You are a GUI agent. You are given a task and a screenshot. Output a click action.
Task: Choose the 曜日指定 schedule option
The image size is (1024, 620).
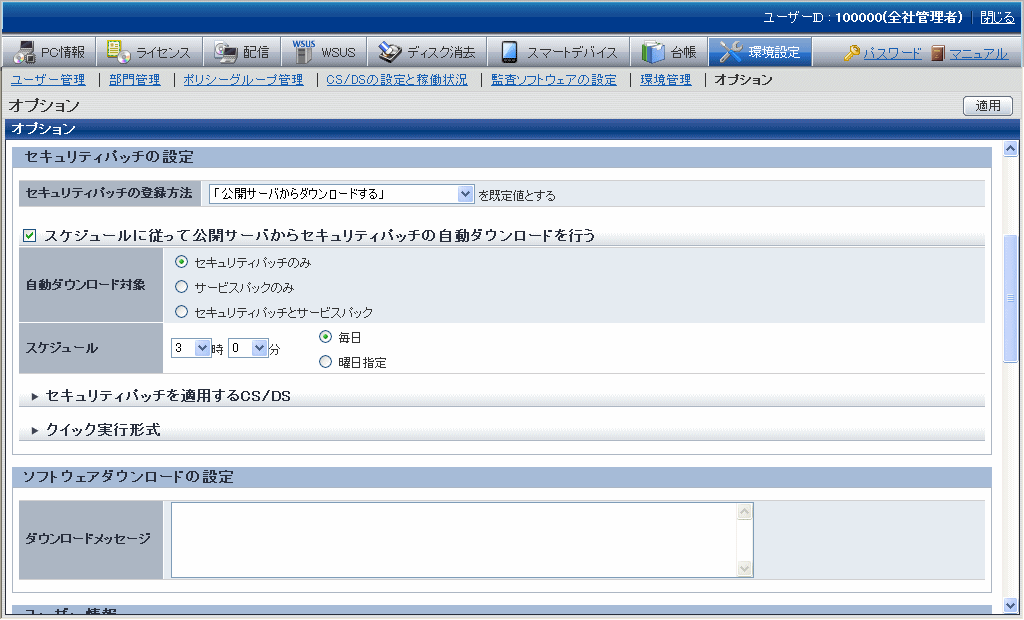click(x=325, y=362)
